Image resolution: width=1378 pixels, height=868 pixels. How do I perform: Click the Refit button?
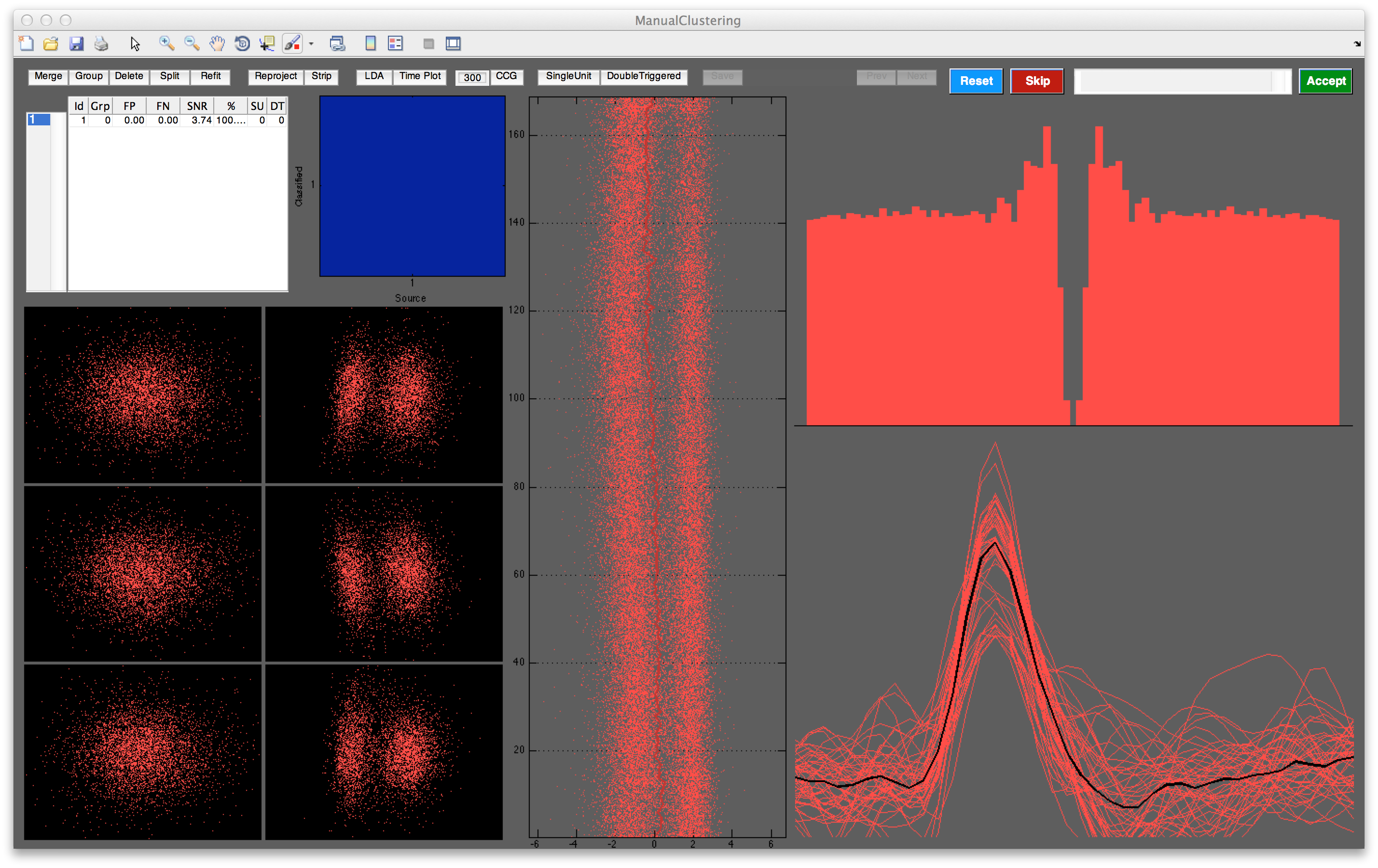[210, 76]
